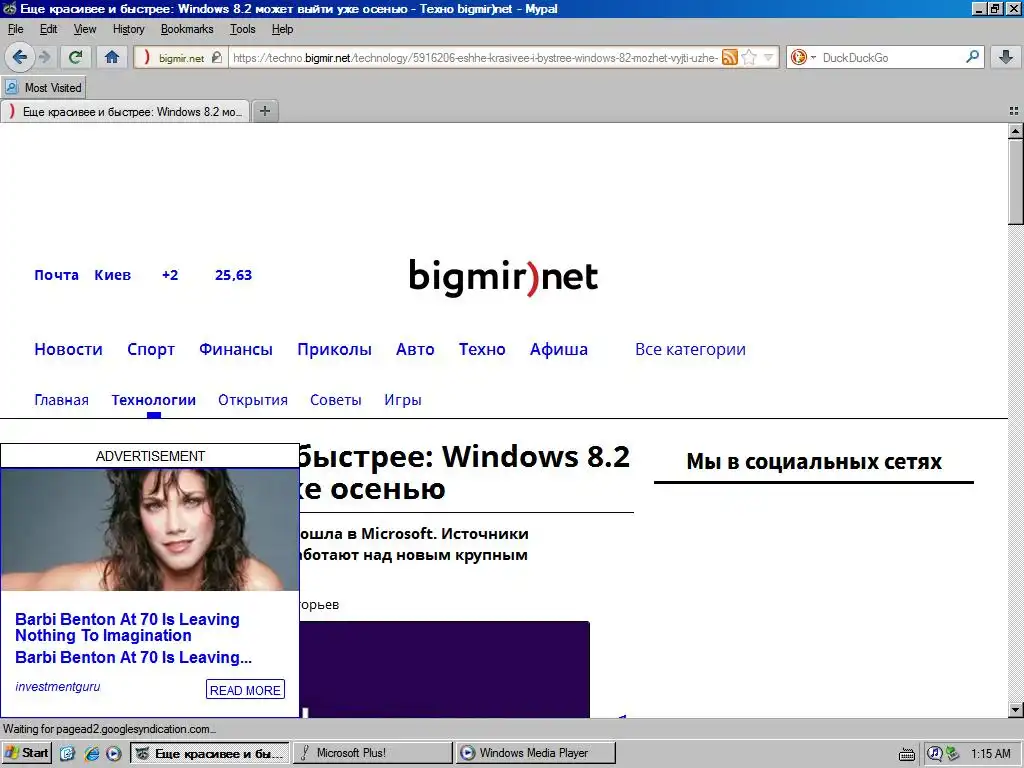The image size is (1024, 768).
Task: Click the scrollbar down arrow
Action: pos(1015,709)
